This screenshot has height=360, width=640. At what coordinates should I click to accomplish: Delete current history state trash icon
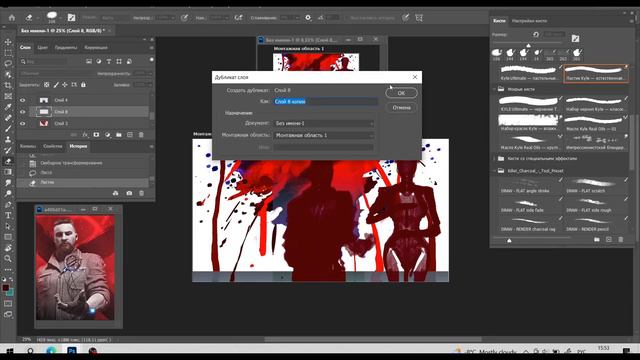coord(142,193)
